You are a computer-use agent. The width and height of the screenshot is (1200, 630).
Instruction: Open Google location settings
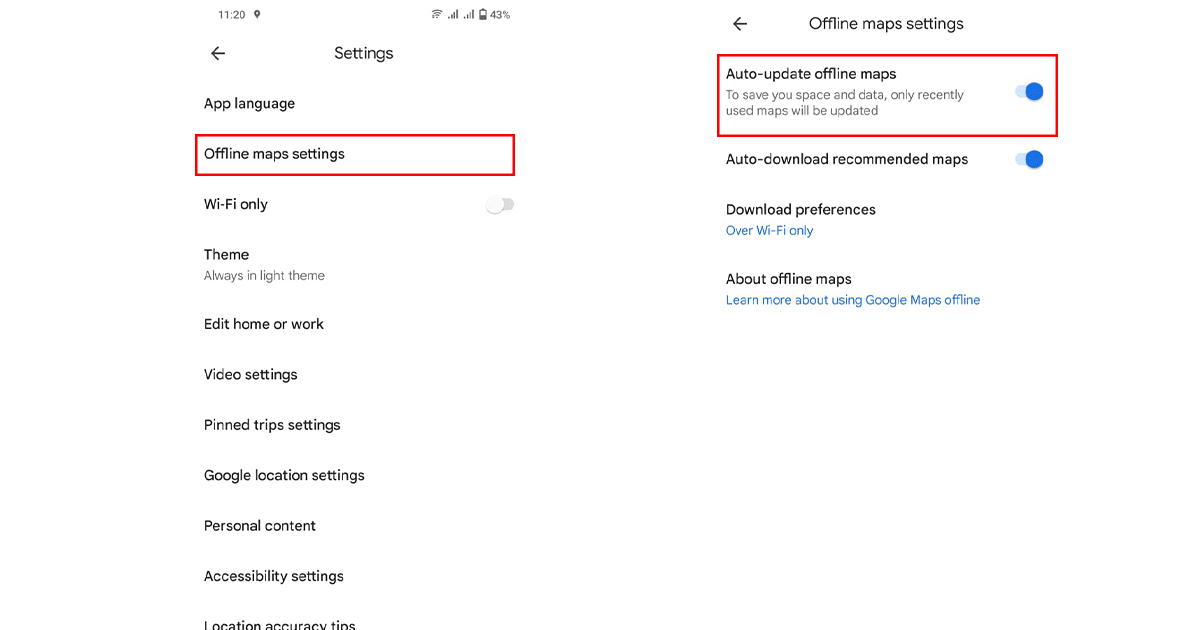[284, 475]
